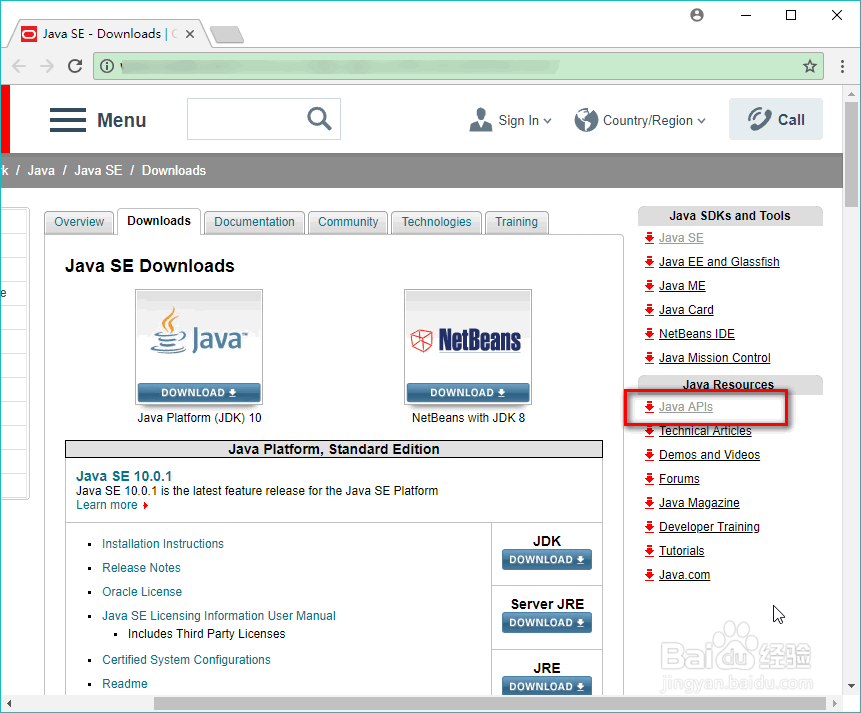This screenshot has height=713, width=861.
Task: Expand the Sign In dropdown
Action: tap(511, 120)
